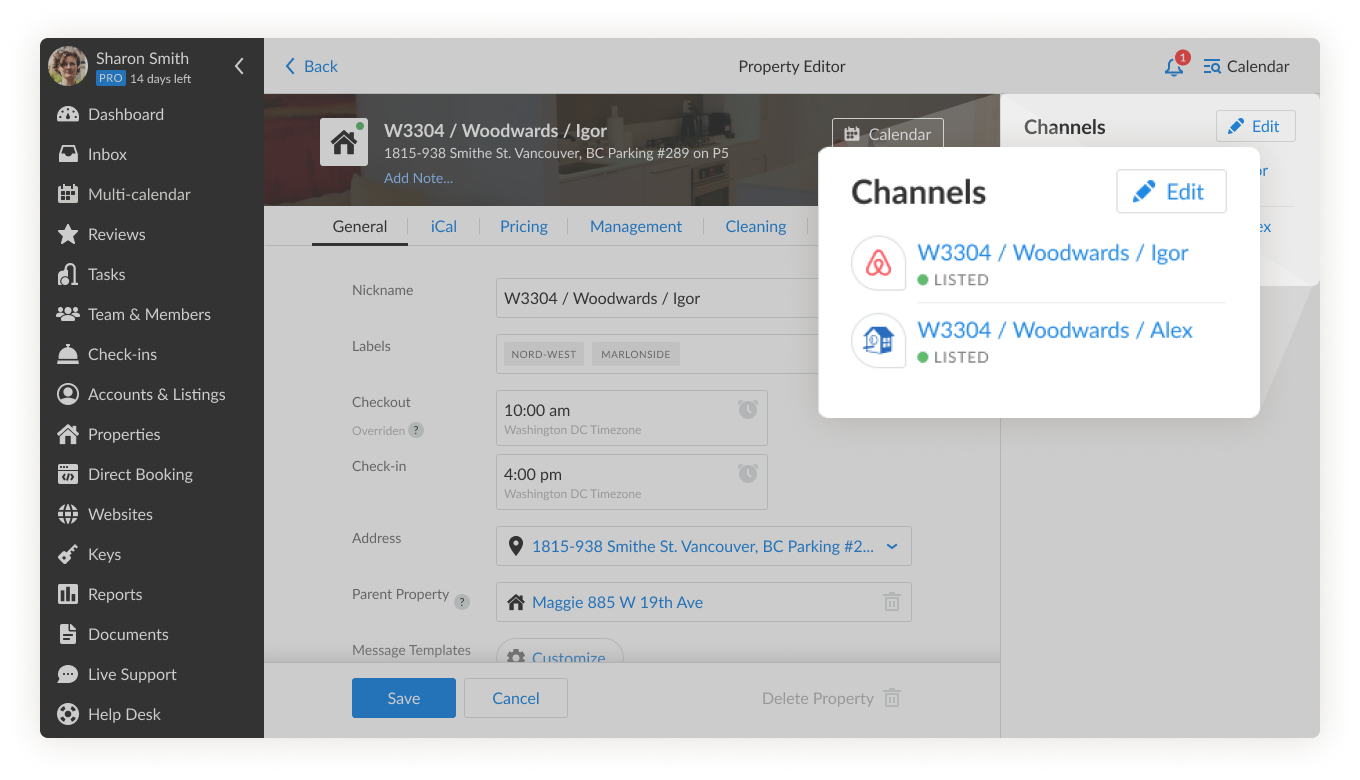This screenshot has height=780, width=1360.
Task: Click the Checkout time field
Action: [x=632, y=418]
